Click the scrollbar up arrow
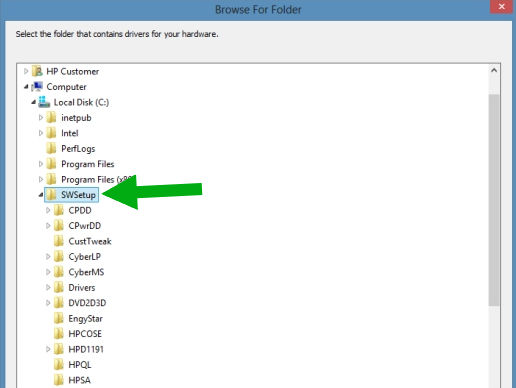Image resolution: width=516 pixels, height=388 pixels. (494, 70)
